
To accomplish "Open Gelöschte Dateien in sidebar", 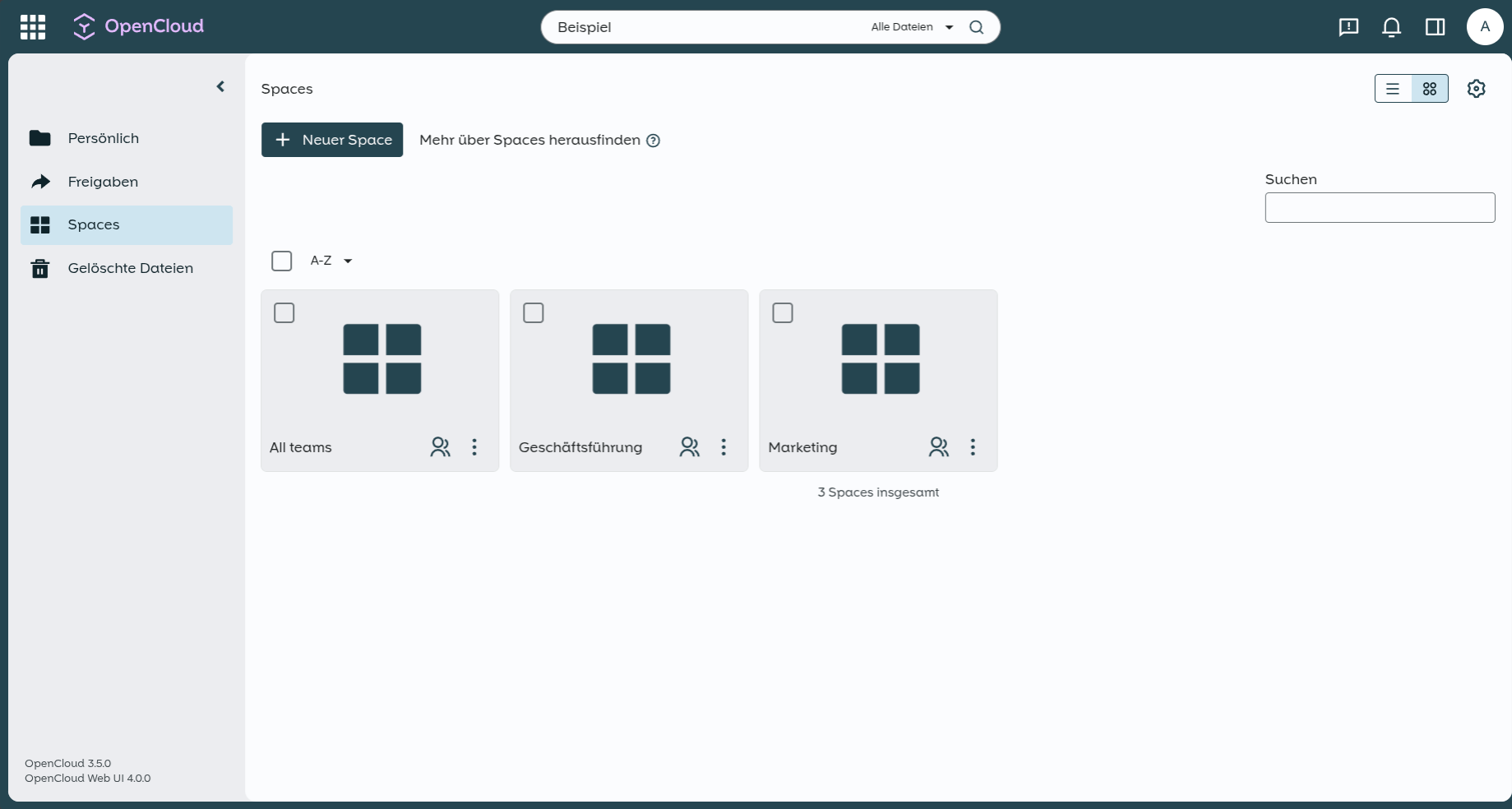I will [130, 268].
